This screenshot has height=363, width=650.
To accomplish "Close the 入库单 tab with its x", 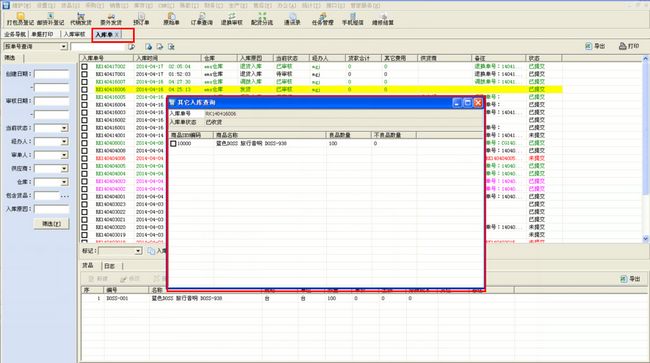I will (117, 35).
